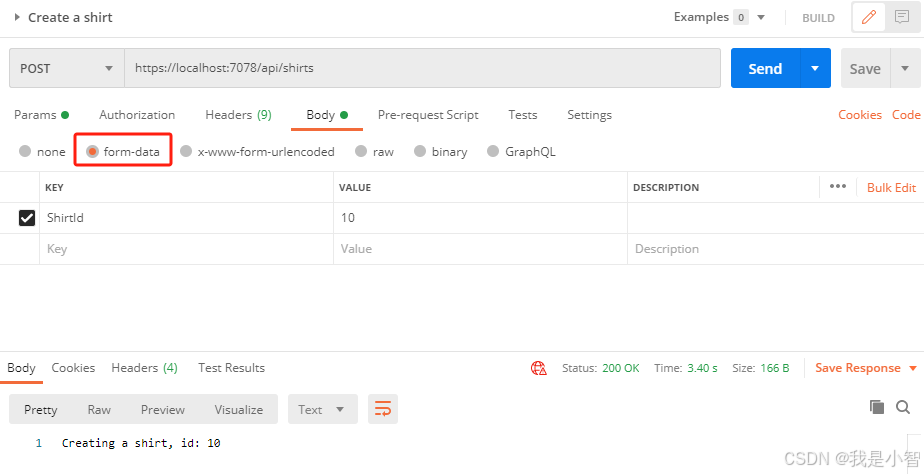Switch to Pretty response view
924x474 pixels.
click(x=41, y=409)
